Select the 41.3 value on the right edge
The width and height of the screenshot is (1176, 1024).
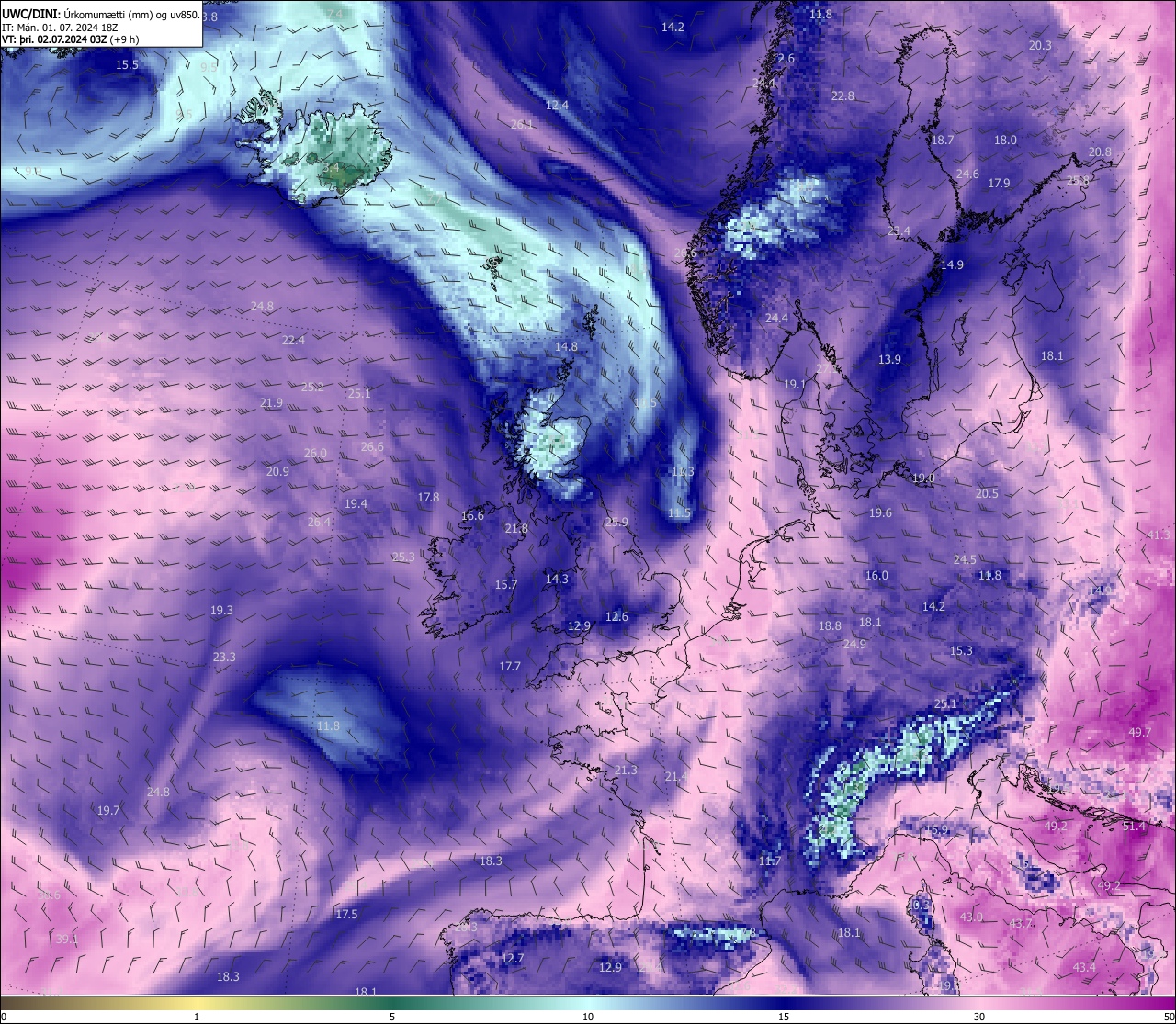[x=1159, y=535]
